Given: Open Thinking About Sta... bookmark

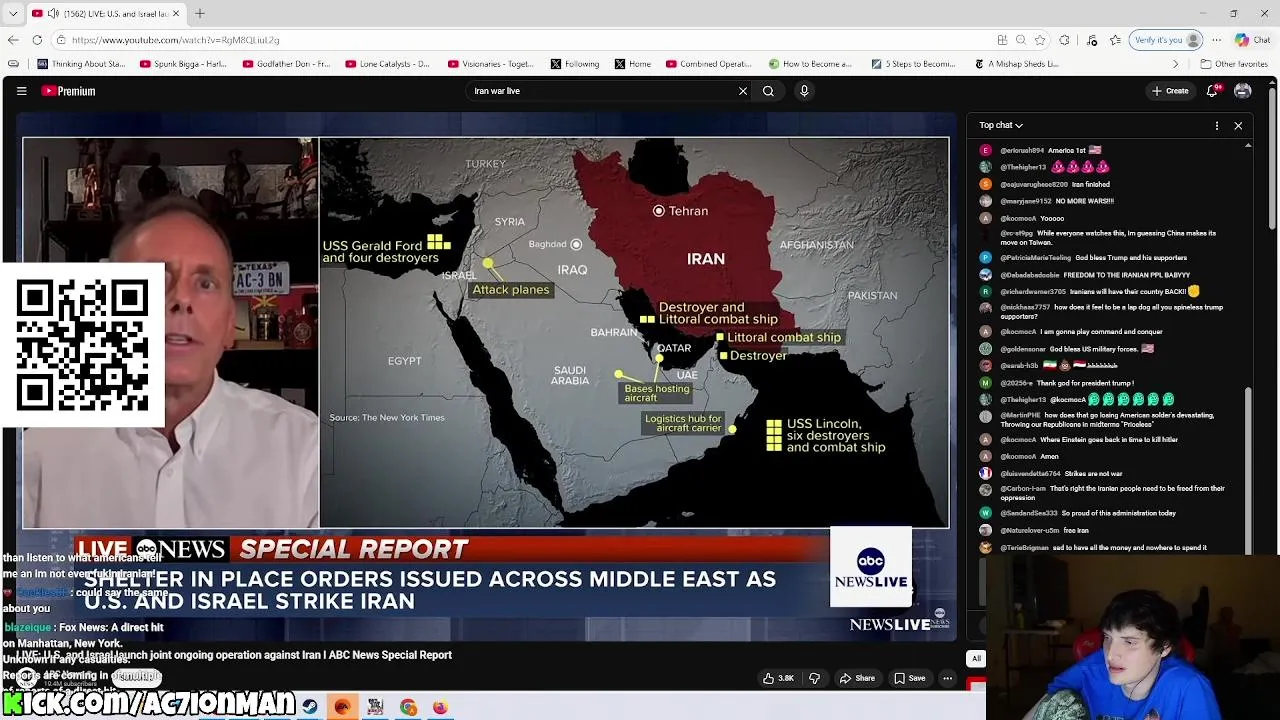Looking at the screenshot, I should coord(82,64).
